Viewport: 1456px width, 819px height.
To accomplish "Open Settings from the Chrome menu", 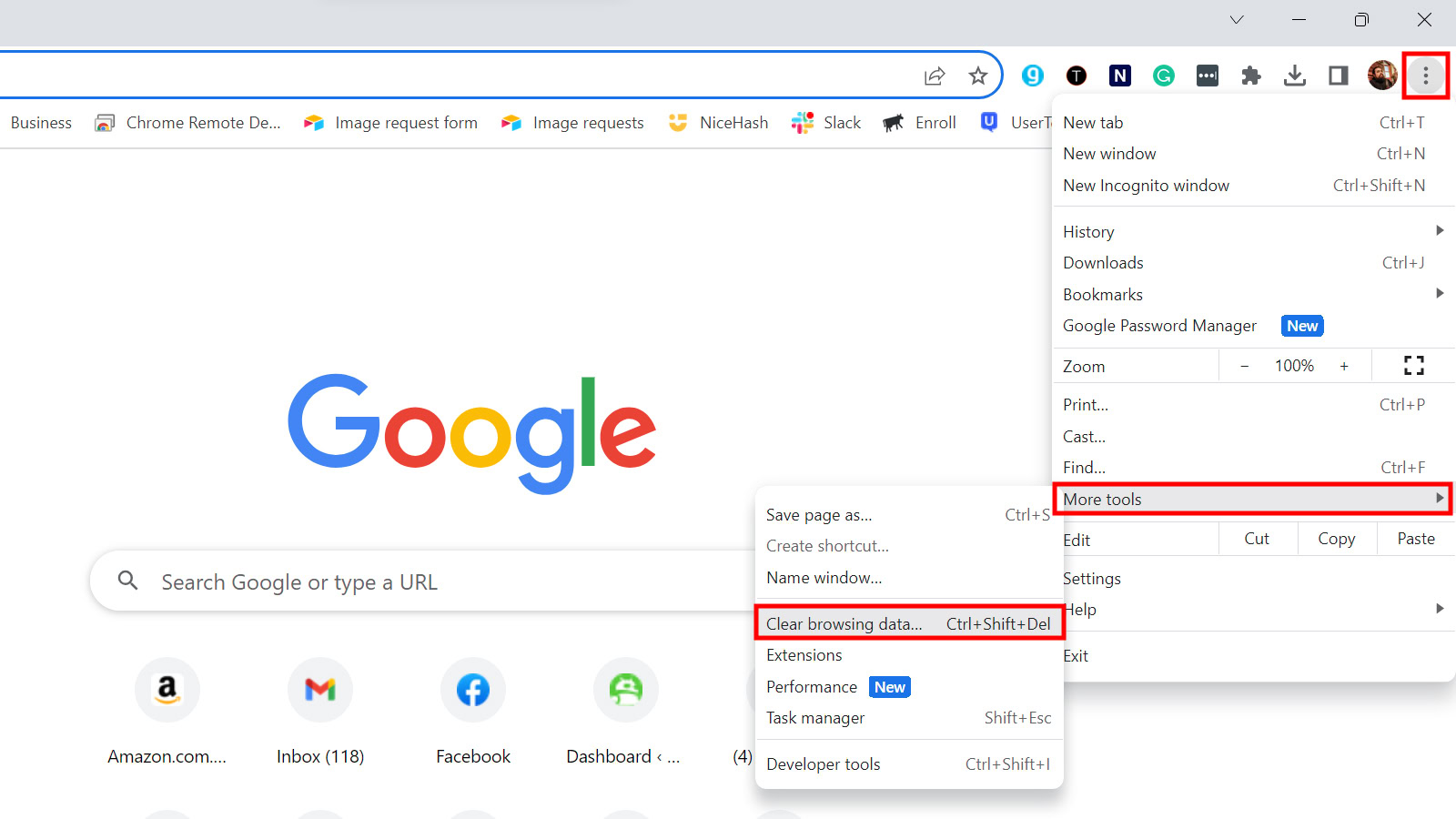I will point(1259,579).
